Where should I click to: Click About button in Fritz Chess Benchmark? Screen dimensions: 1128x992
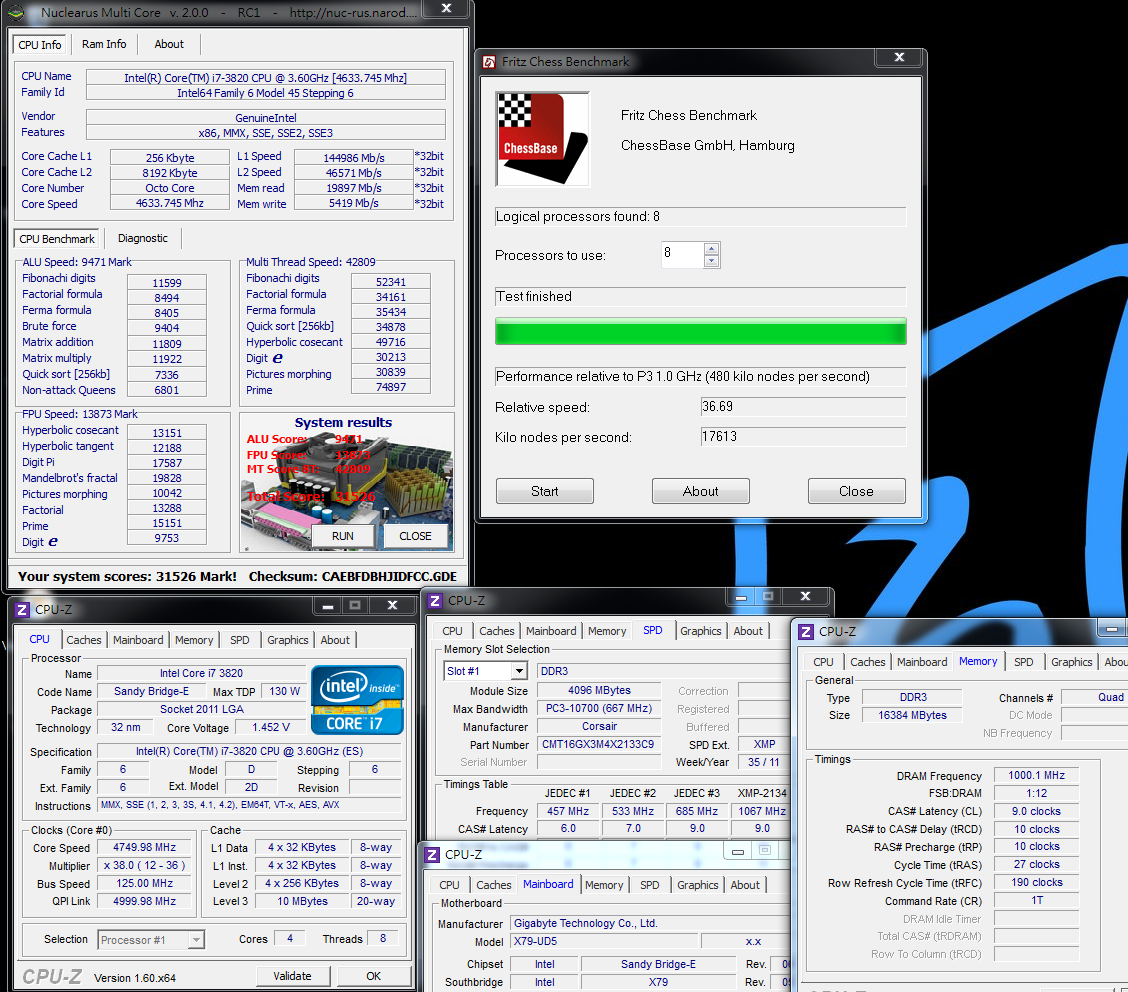(x=701, y=491)
